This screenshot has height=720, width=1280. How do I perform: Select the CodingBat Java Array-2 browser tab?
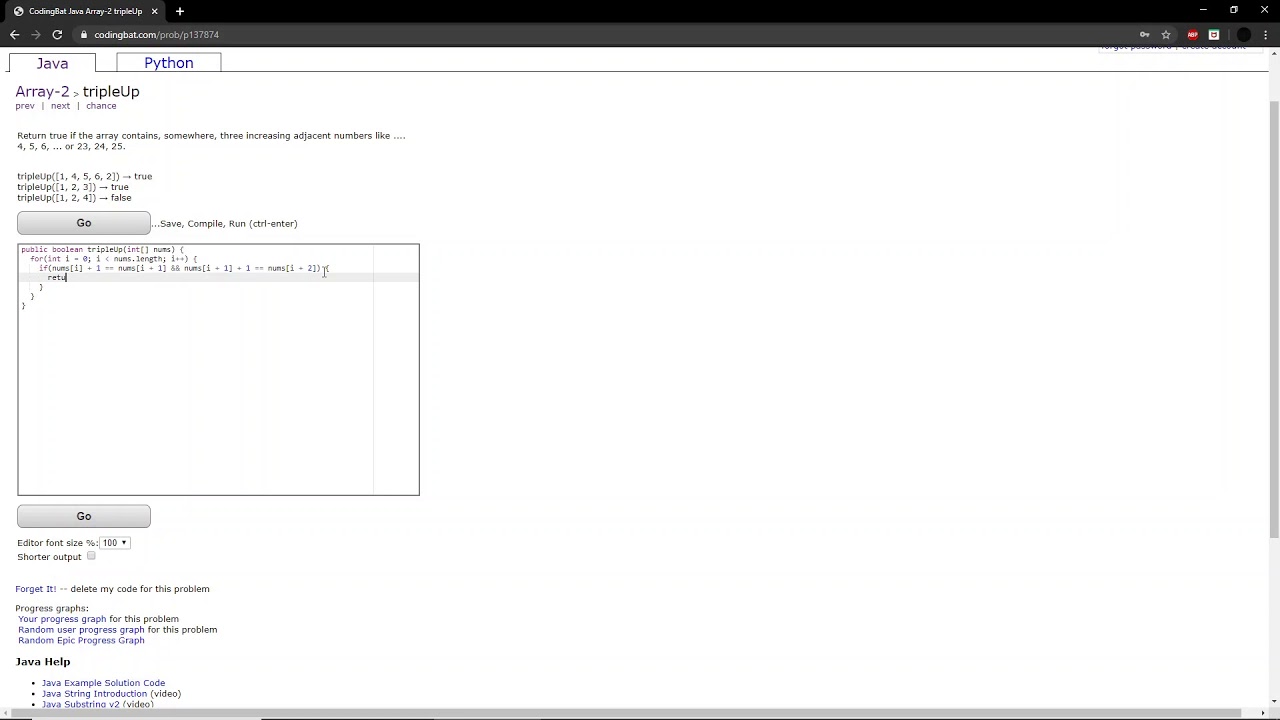click(x=85, y=11)
